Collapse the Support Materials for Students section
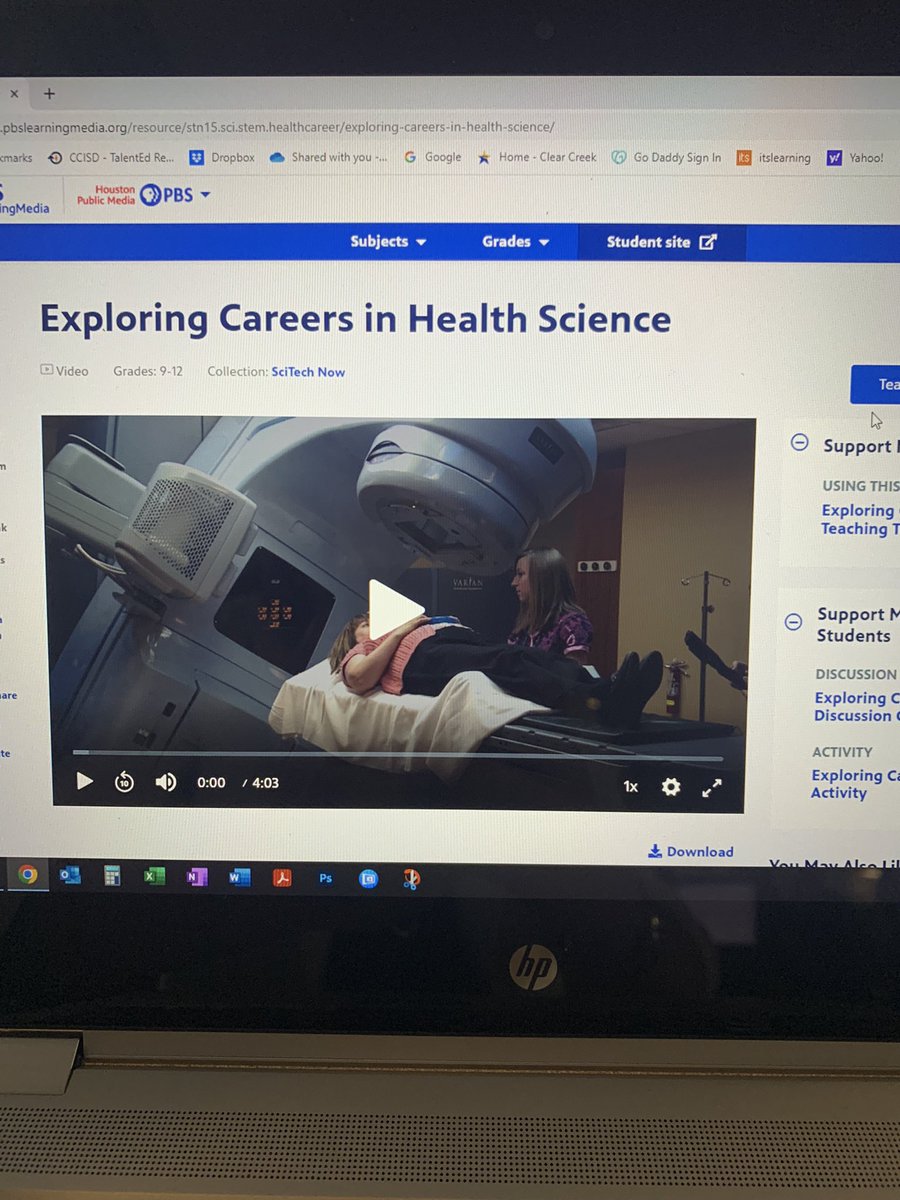This screenshot has height=1200, width=900. (x=793, y=620)
